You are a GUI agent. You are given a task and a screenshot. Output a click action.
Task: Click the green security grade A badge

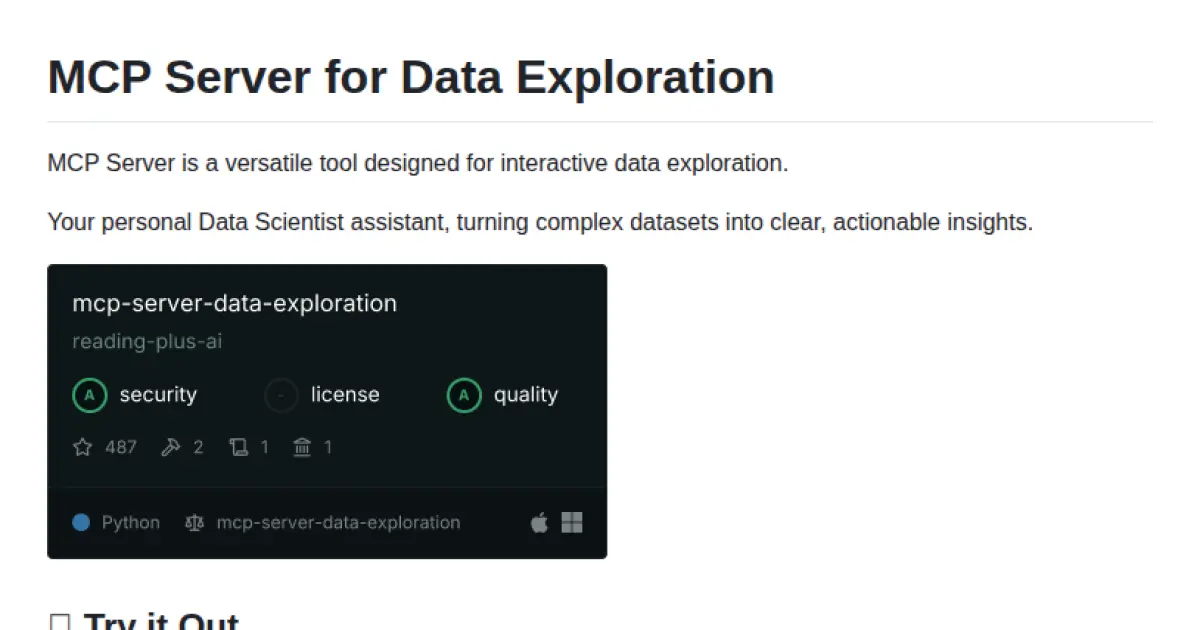click(x=89, y=395)
